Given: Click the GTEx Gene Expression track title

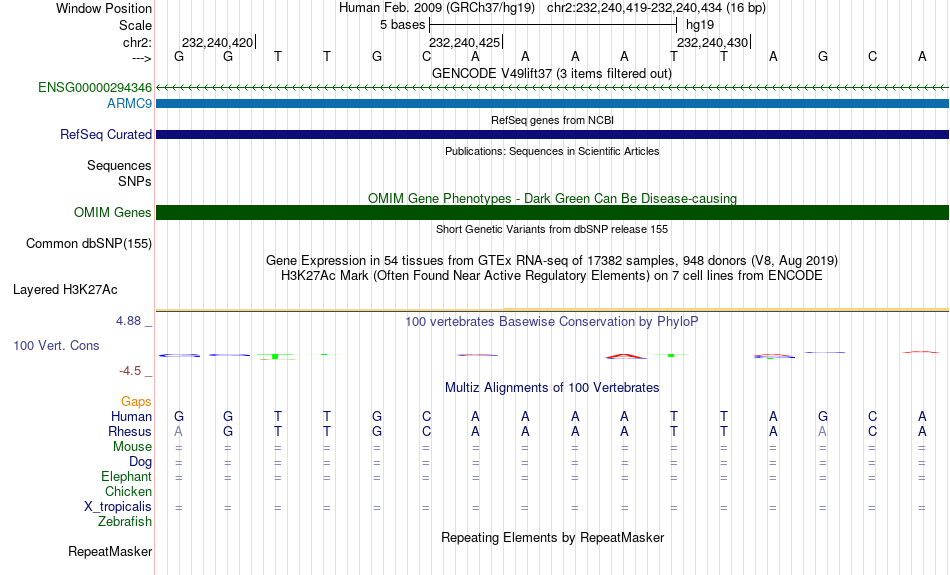Looking at the screenshot, I should tap(552, 261).
